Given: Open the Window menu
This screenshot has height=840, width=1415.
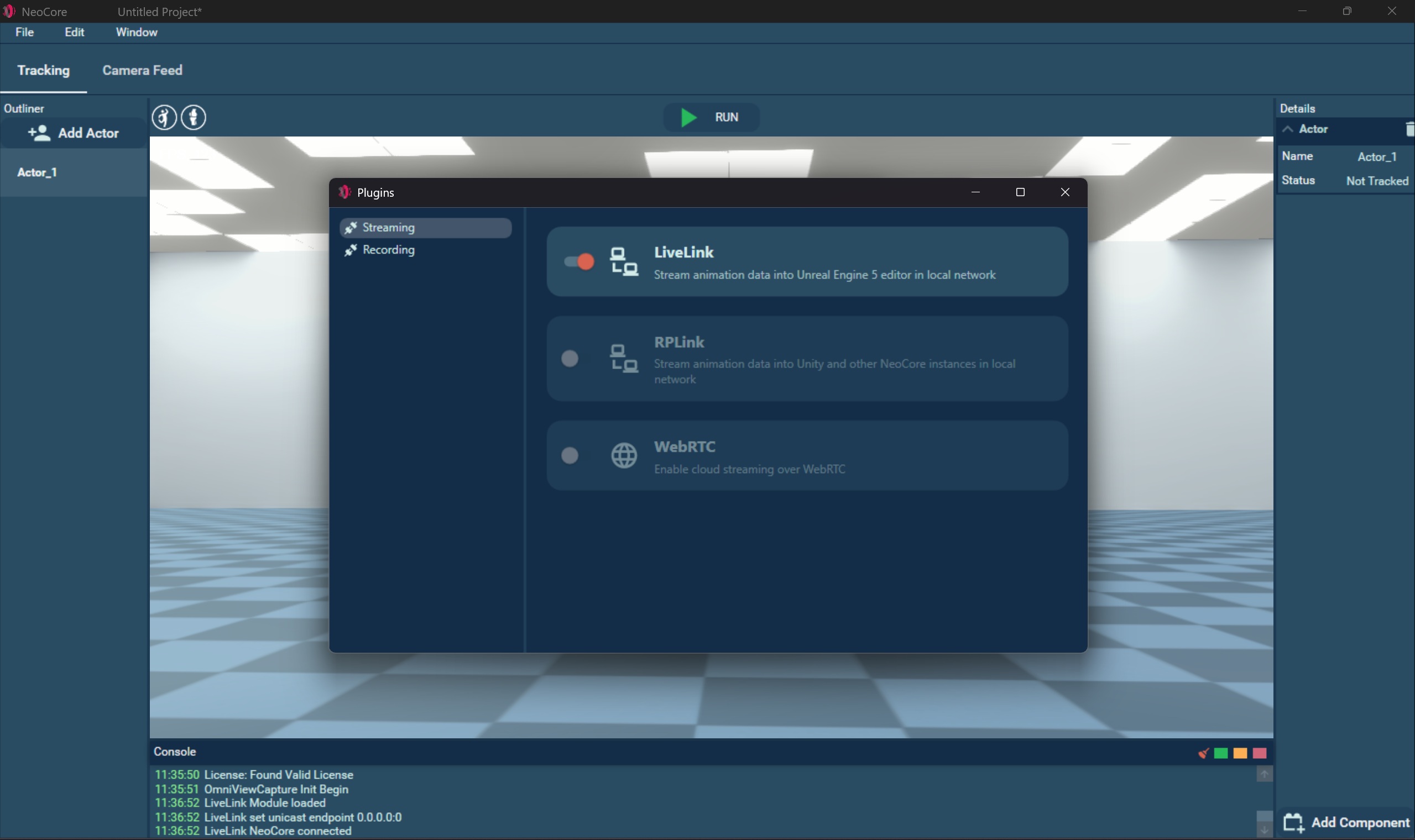Looking at the screenshot, I should pyautogui.click(x=137, y=32).
